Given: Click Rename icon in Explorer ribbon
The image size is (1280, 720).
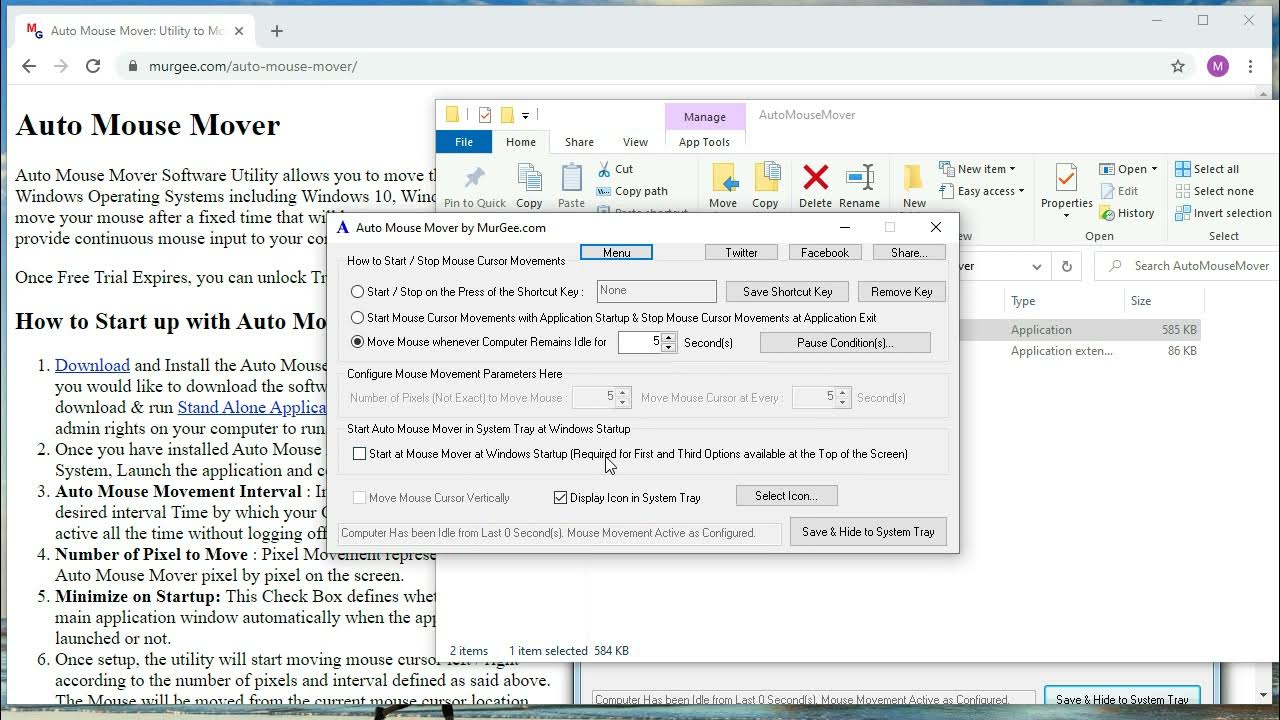Looking at the screenshot, I should (860, 177).
